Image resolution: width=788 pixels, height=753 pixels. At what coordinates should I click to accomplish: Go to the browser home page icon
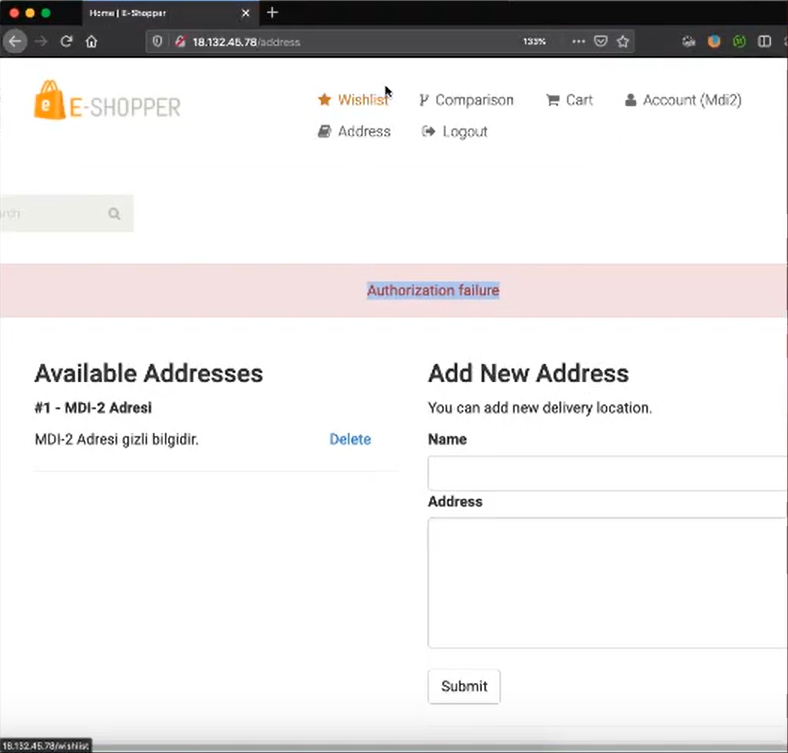coord(92,42)
